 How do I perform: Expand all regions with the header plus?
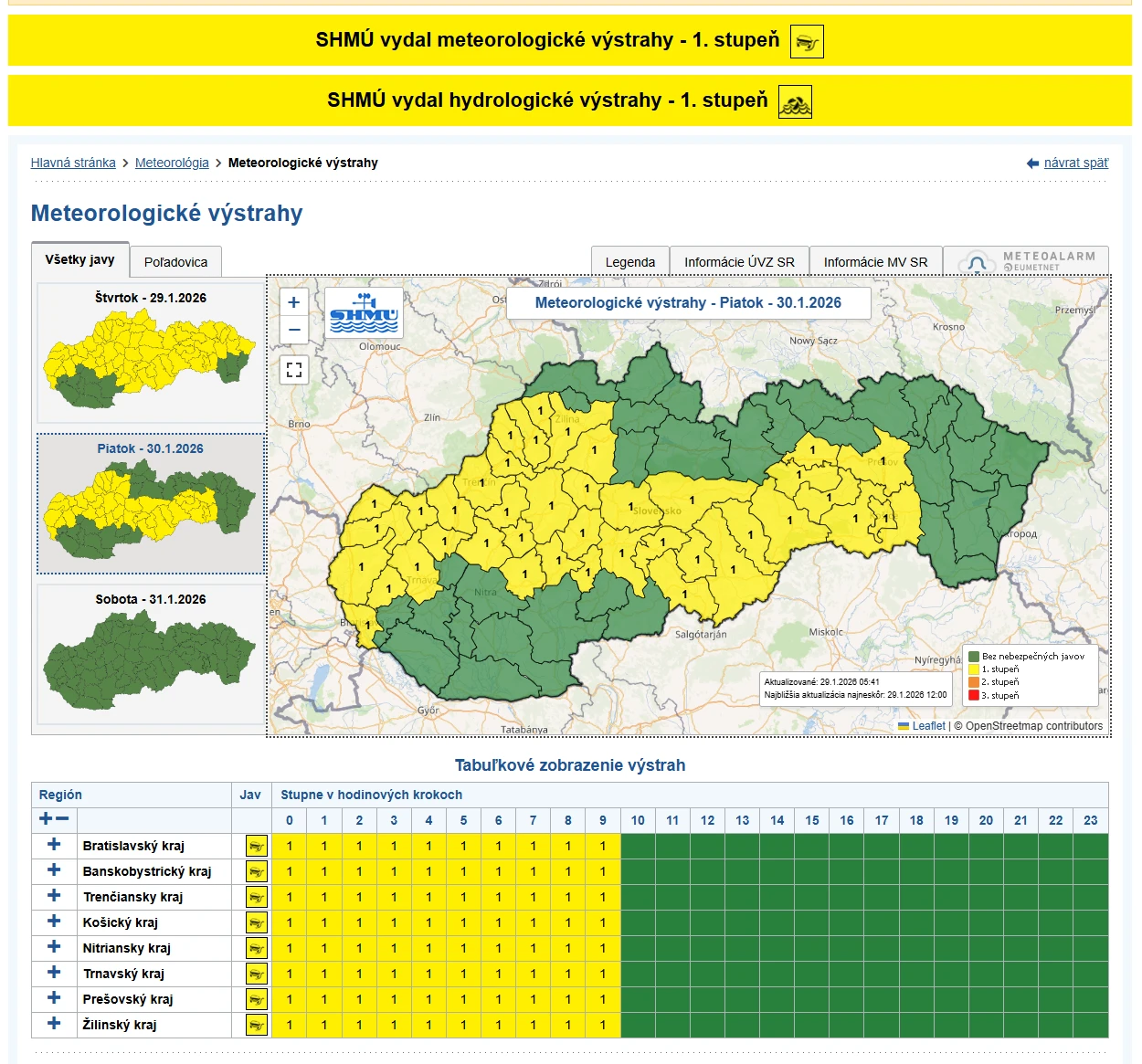(45, 819)
